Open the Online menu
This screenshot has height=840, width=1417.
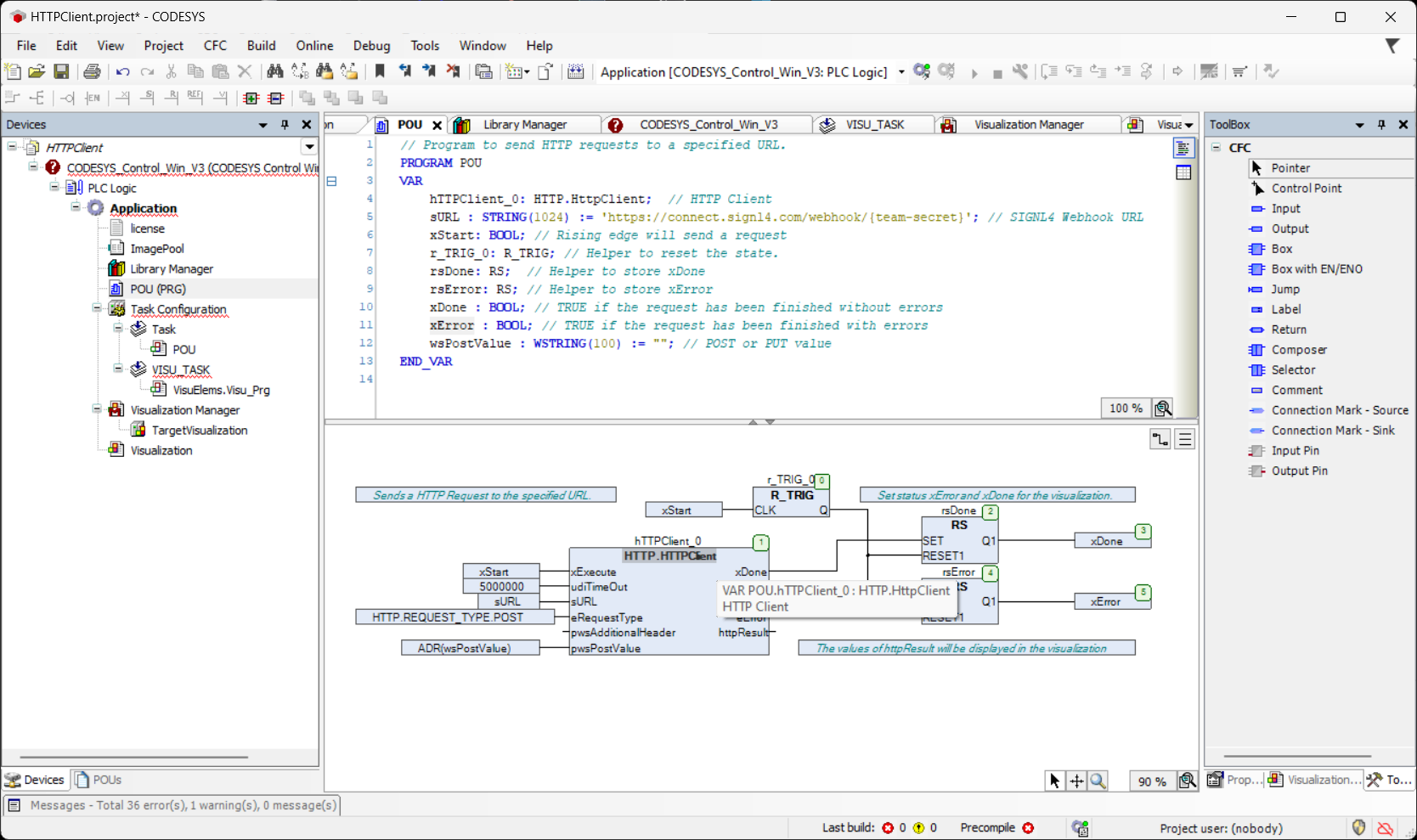click(314, 46)
